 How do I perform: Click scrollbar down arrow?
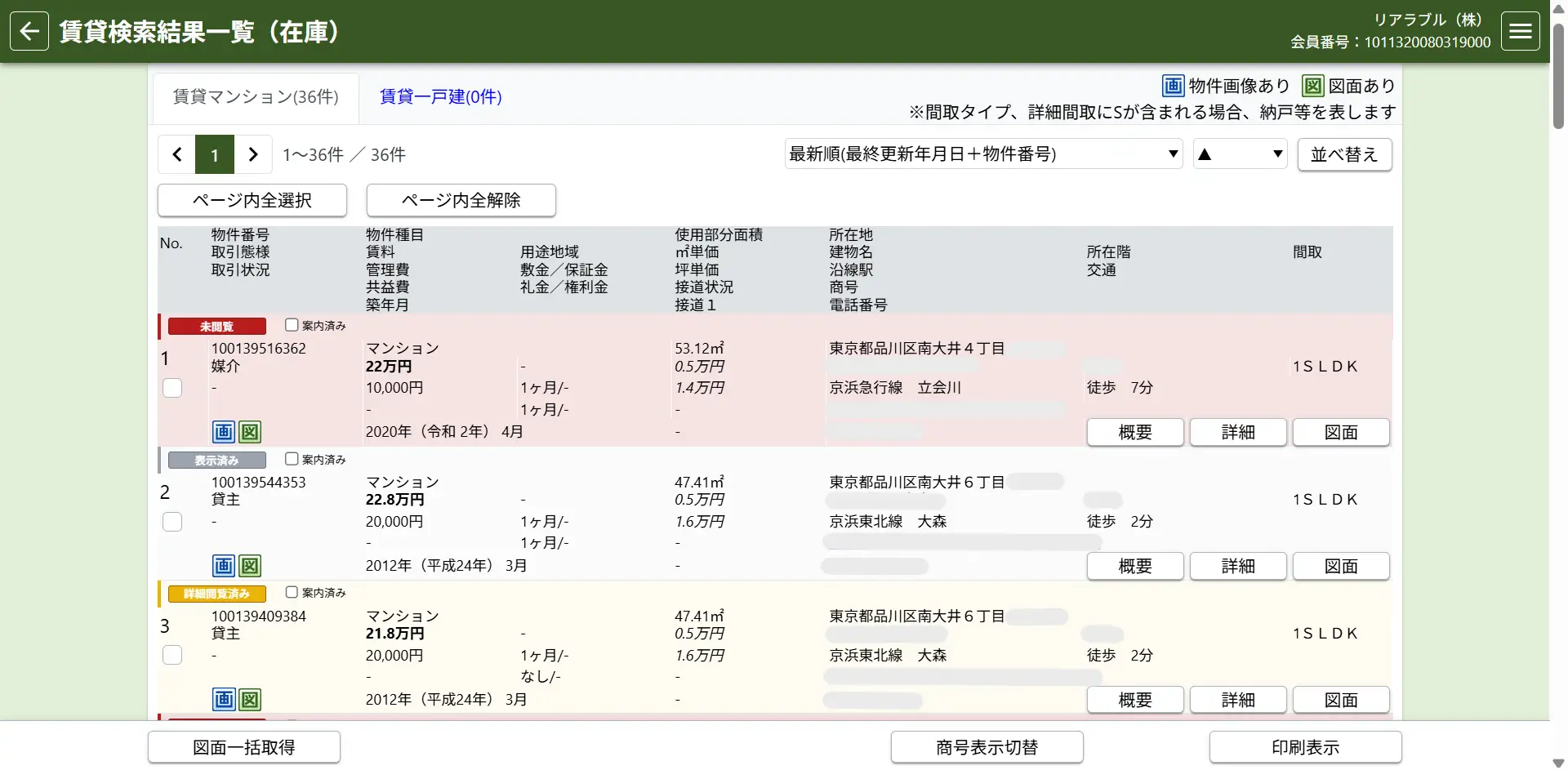pos(1558,763)
